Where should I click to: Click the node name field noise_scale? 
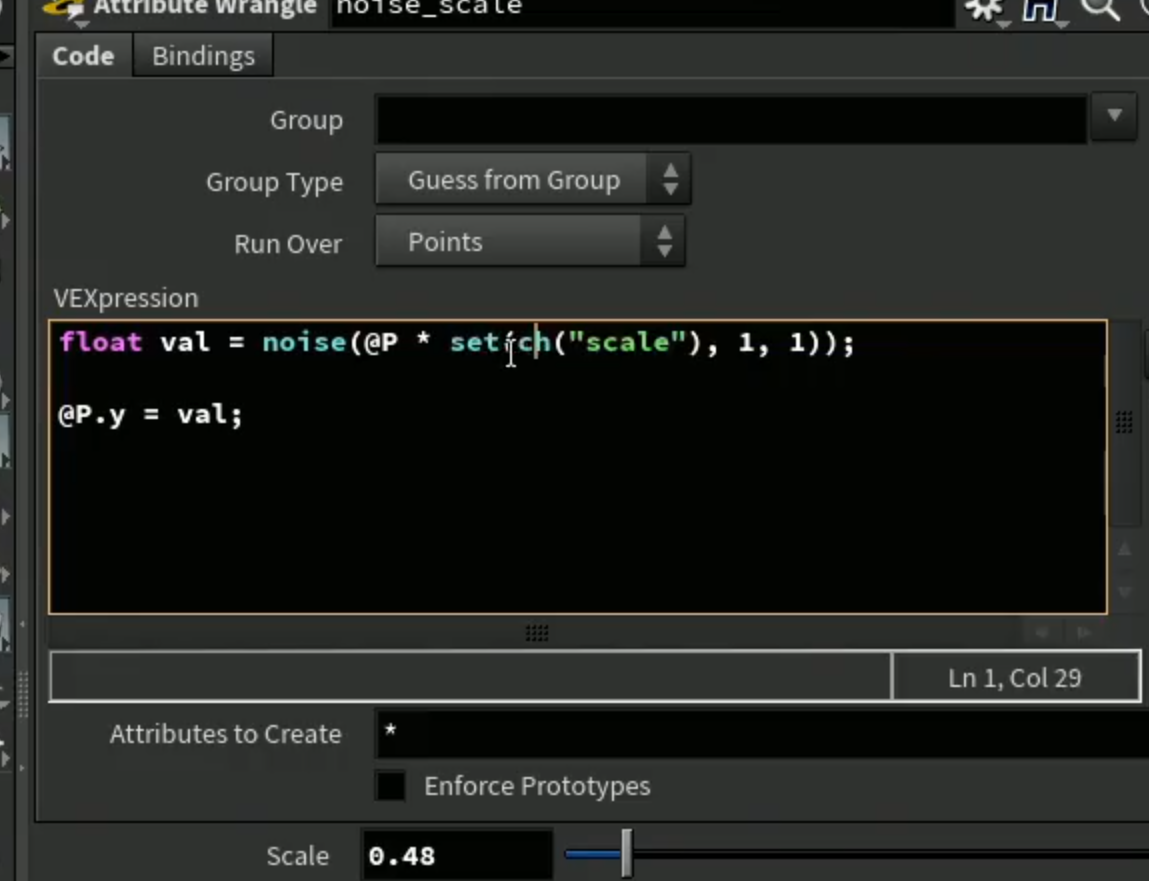pyautogui.click(x=643, y=10)
